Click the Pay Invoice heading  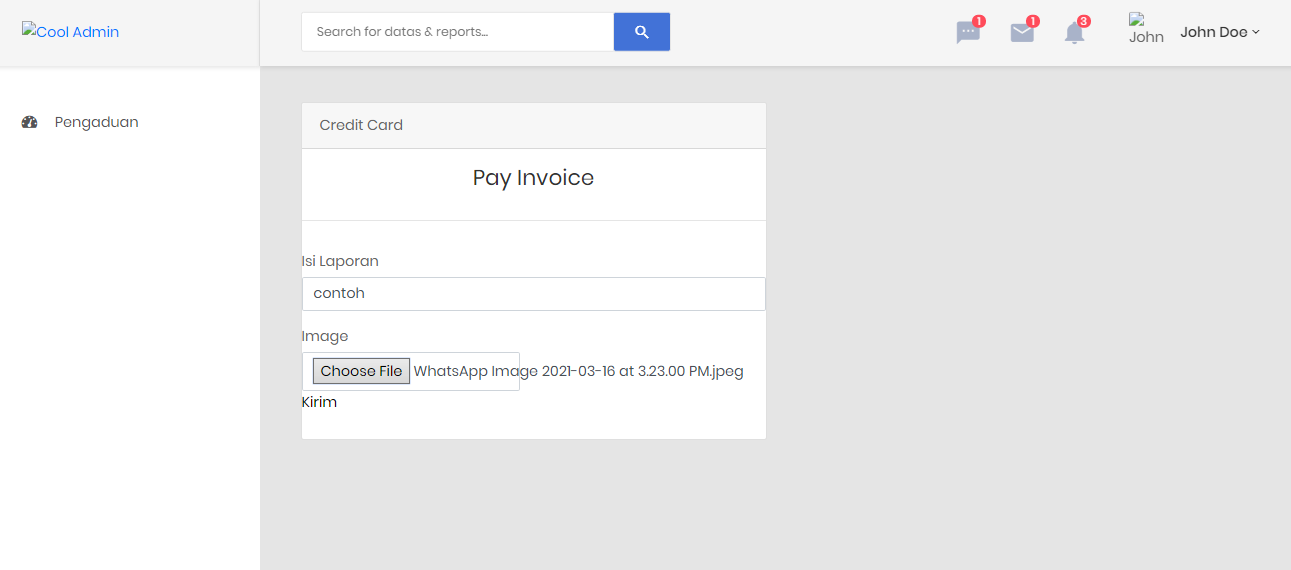(534, 178)
